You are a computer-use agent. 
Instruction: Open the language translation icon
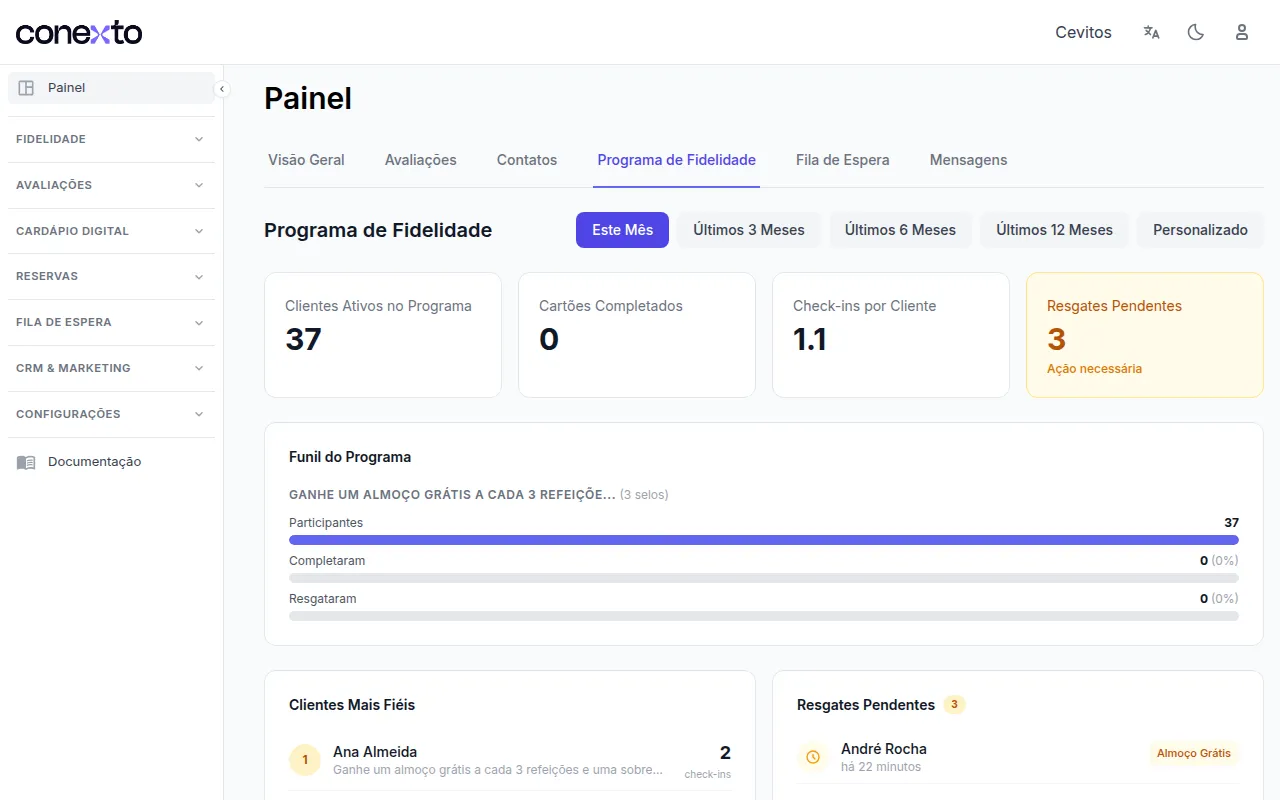pos(1152,32)
